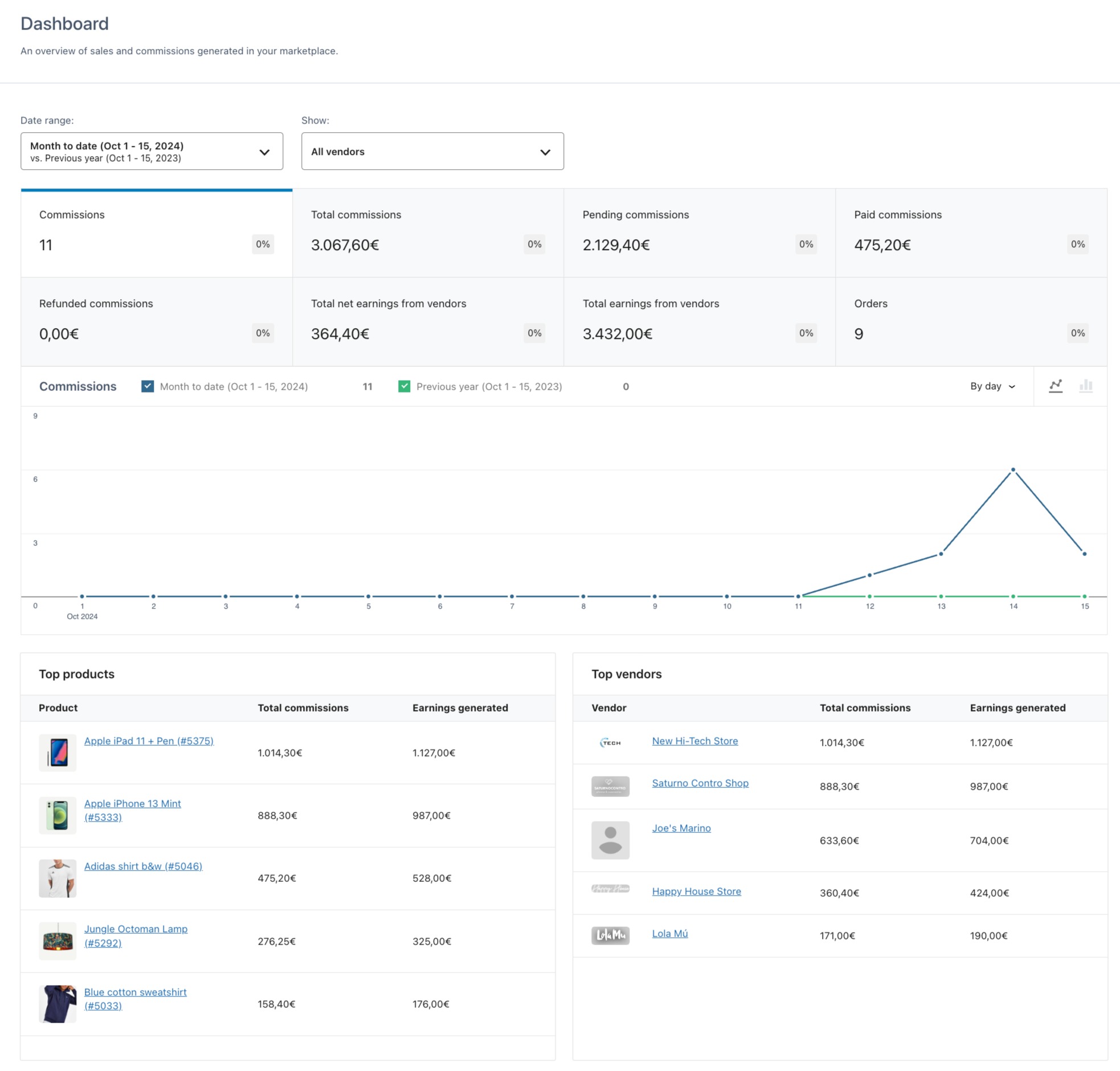
Task: Open the All vendors dropdown
Action: click(432, 152)
